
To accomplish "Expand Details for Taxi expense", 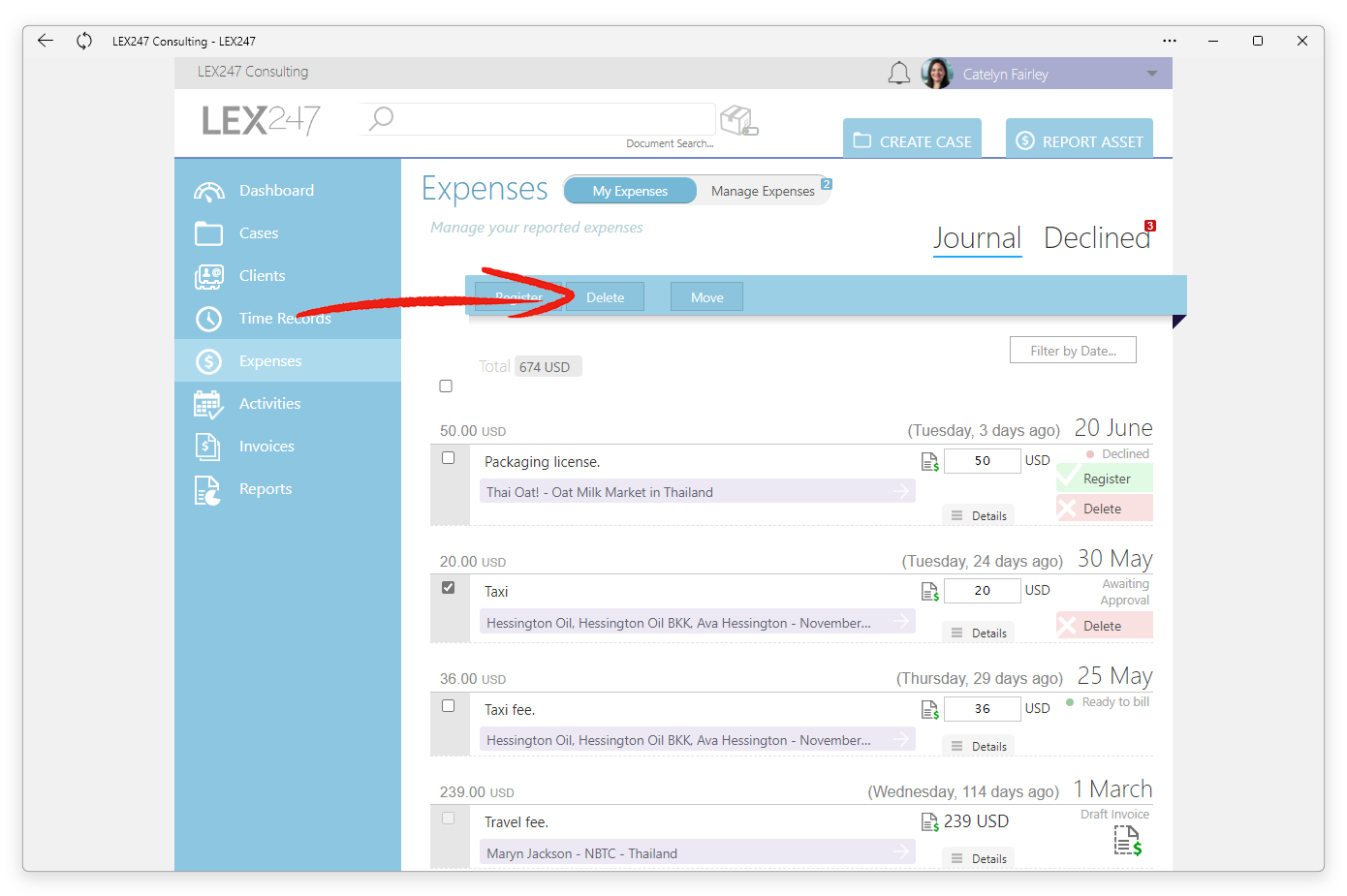I will click(979, 633).
